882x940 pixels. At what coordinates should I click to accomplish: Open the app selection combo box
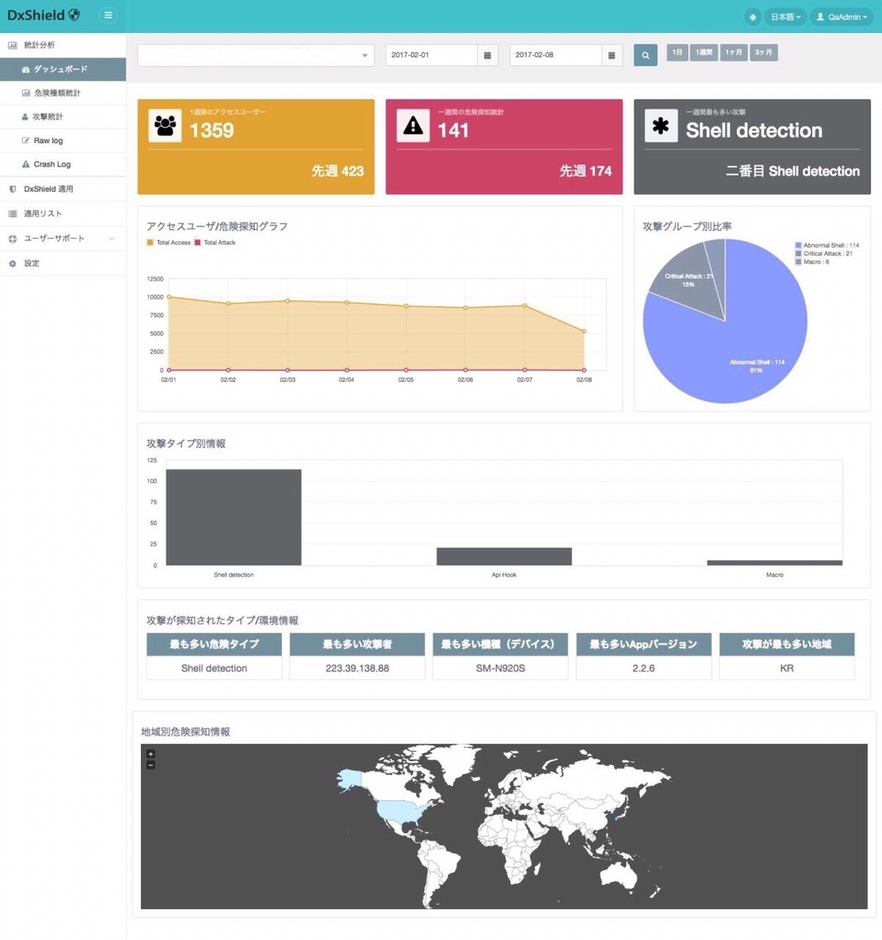tap(255, 56)
